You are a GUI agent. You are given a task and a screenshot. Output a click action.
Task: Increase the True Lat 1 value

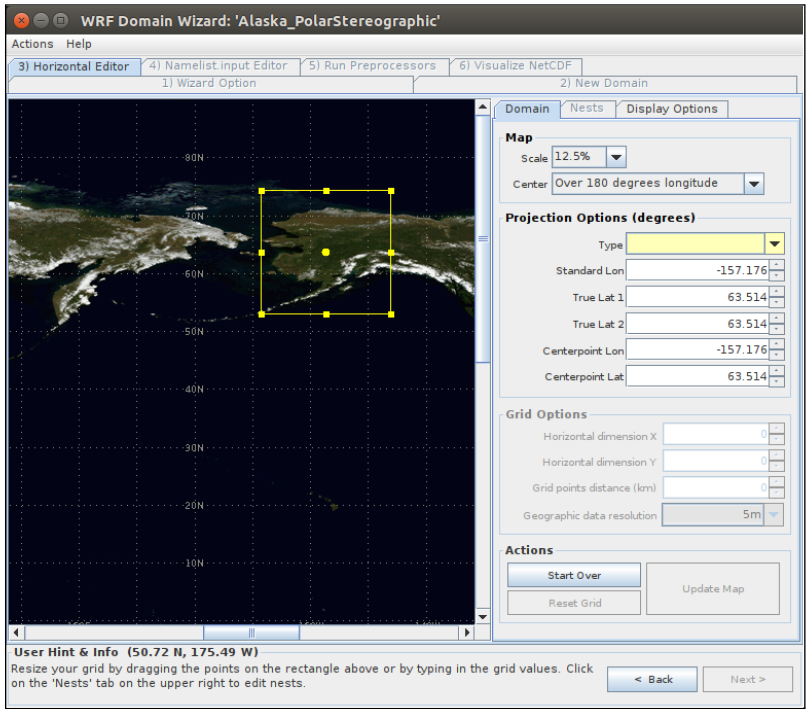point(777,292)
